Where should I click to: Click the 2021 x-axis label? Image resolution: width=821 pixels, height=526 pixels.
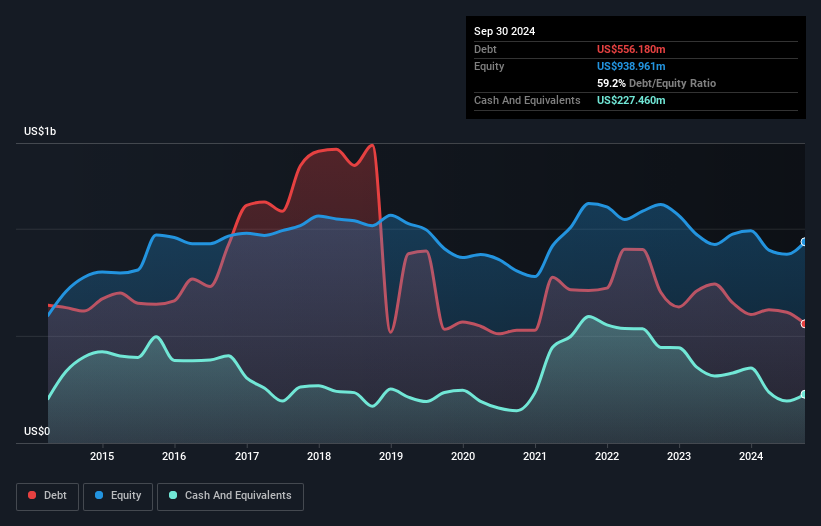535,456
